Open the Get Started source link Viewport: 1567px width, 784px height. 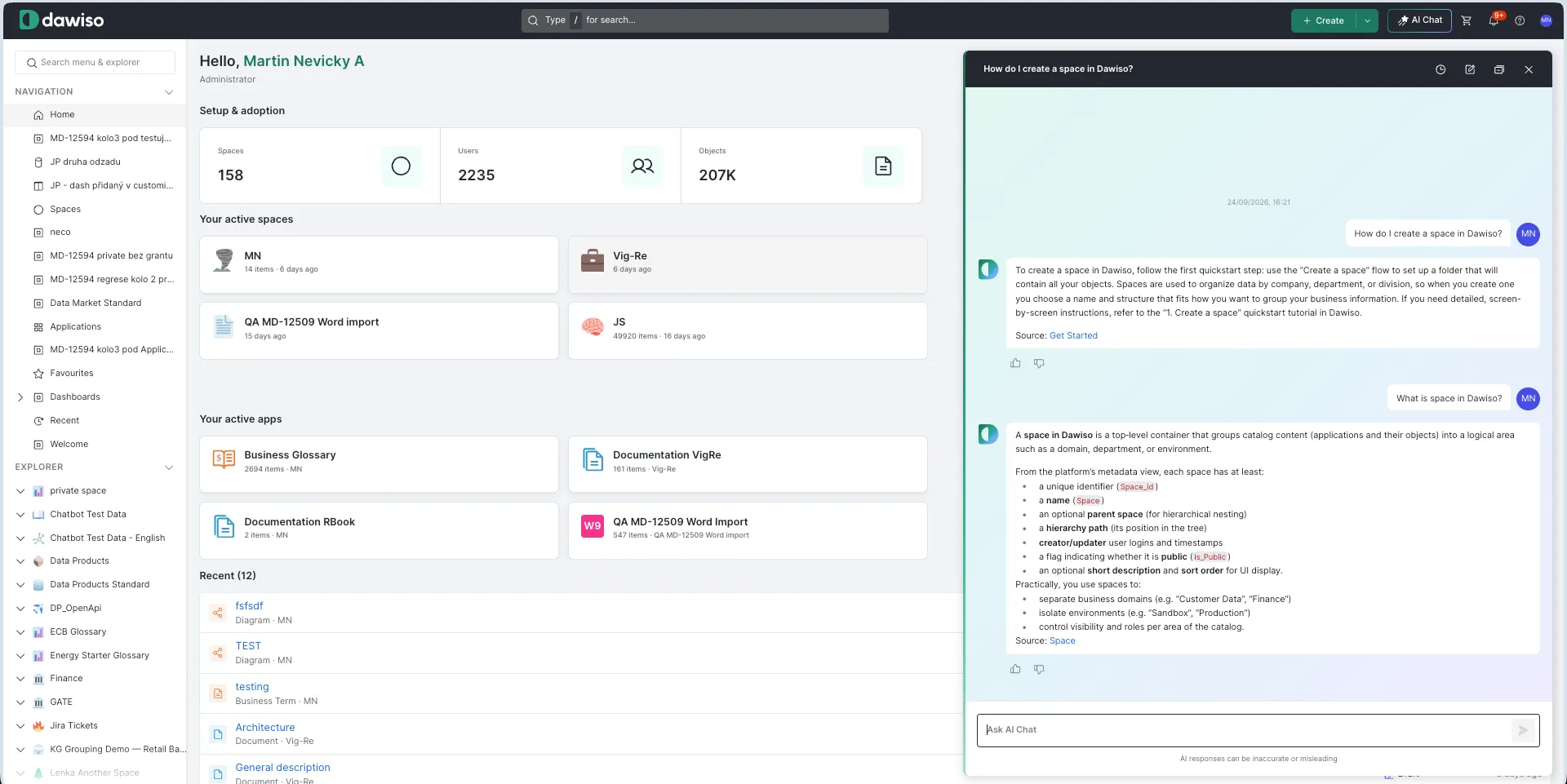[x=1073, y=336]
